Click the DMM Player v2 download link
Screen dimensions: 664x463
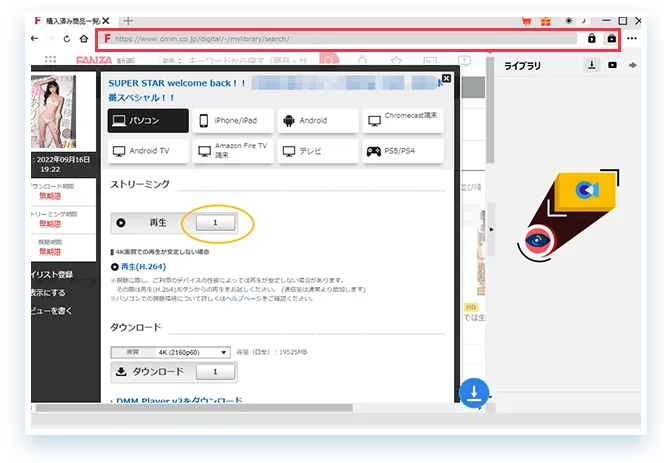(177, 400)
